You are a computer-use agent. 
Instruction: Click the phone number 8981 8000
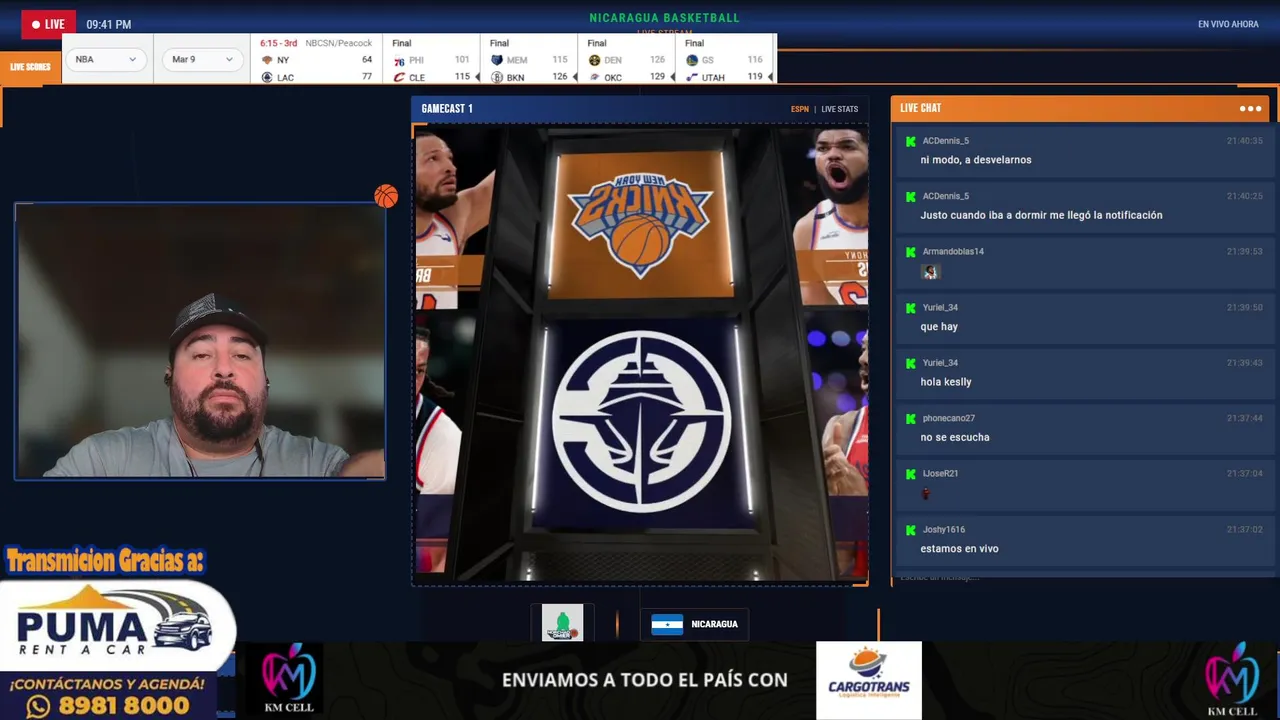(x=124, y=706)
